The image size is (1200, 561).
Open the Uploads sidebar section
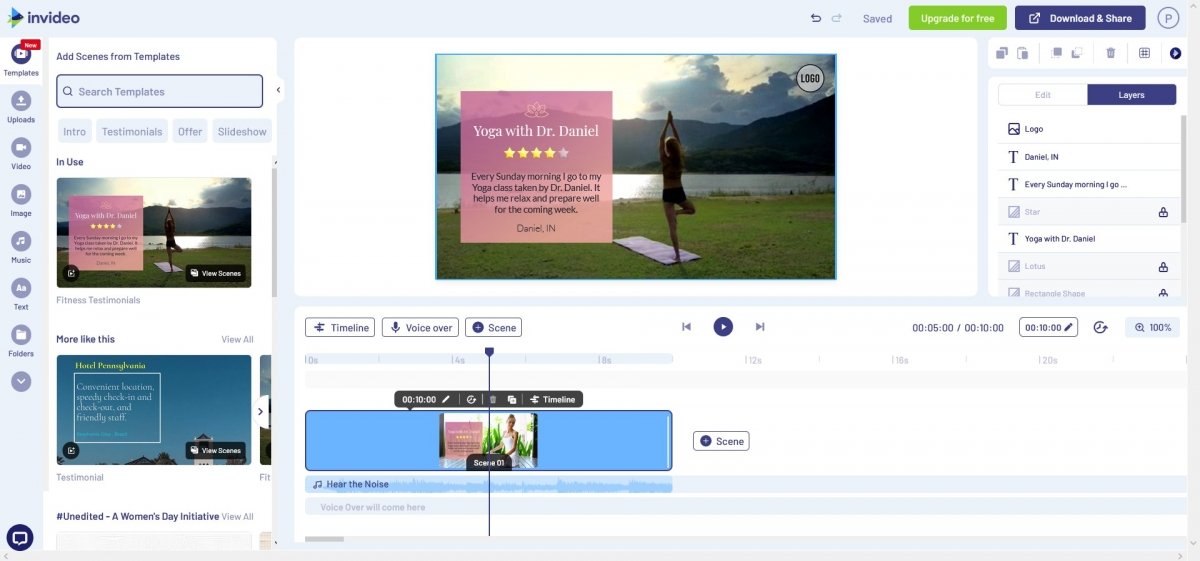tap(21, 105)
